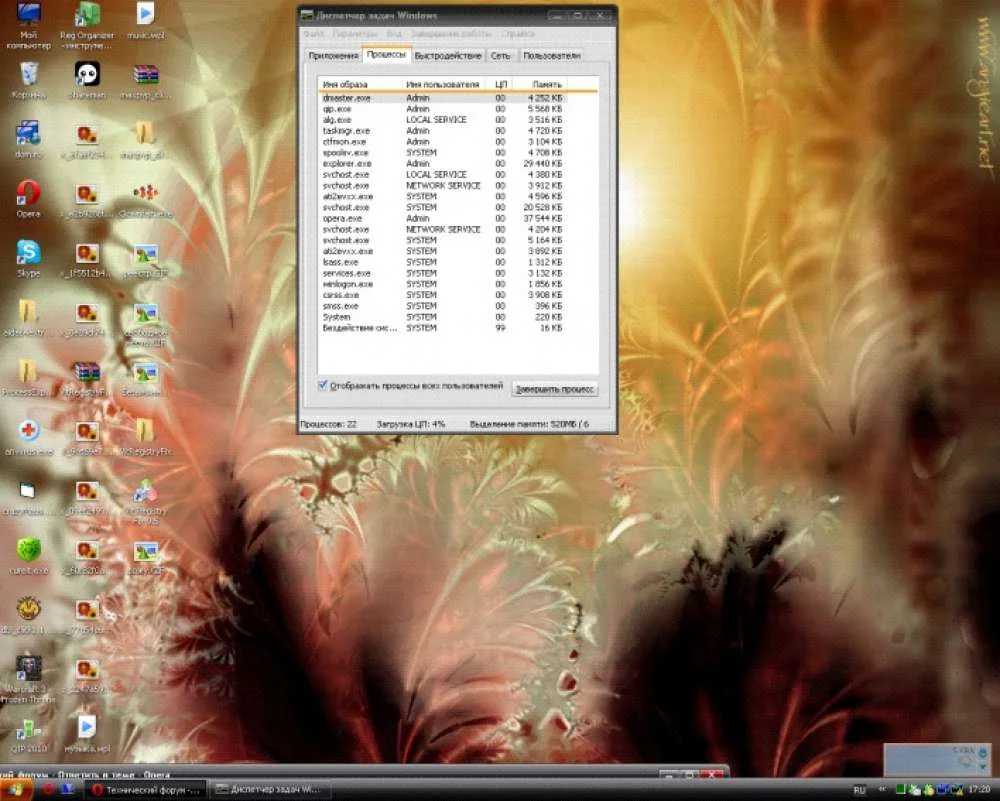Select the explorer.exe process row

(x=347, y=163)
